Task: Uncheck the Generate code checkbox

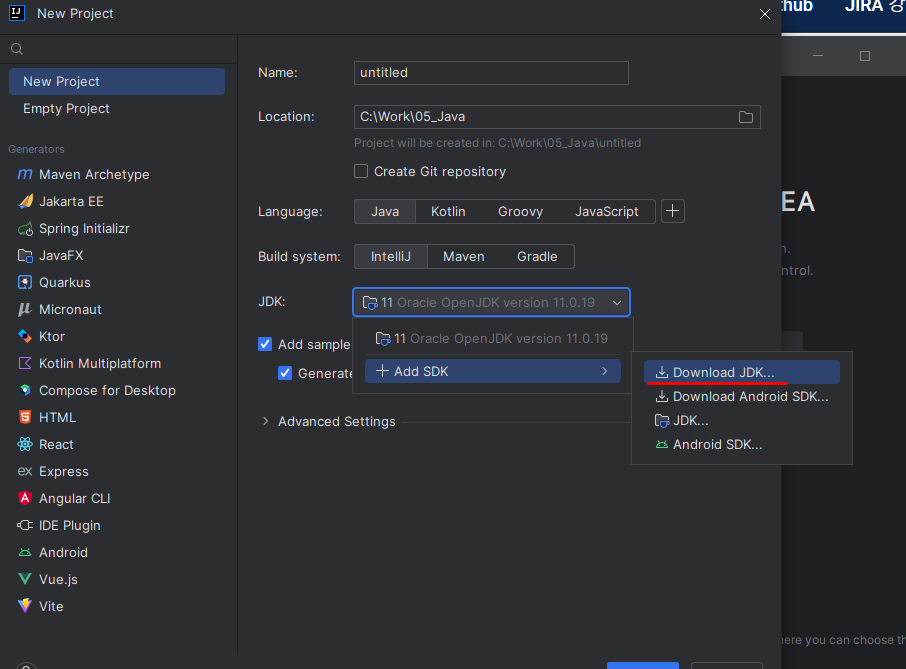Action: point(285,373)
